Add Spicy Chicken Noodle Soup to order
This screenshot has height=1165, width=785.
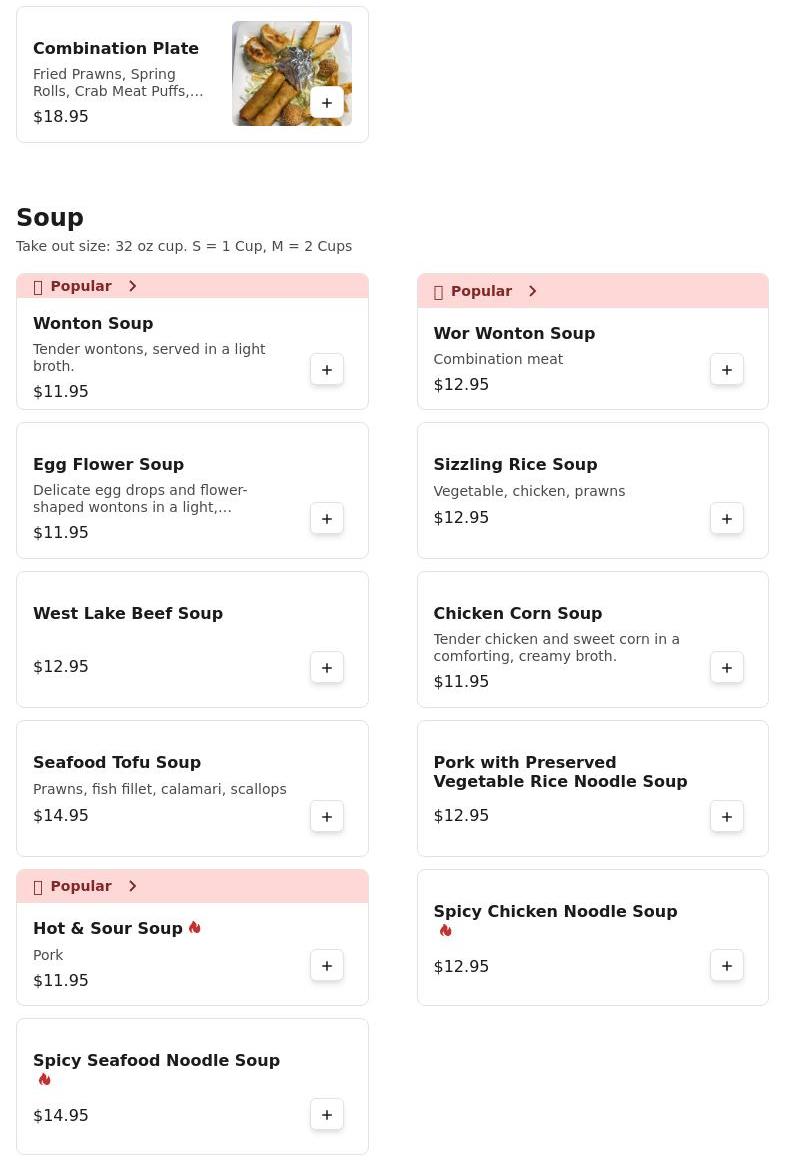tap(727, 966)
